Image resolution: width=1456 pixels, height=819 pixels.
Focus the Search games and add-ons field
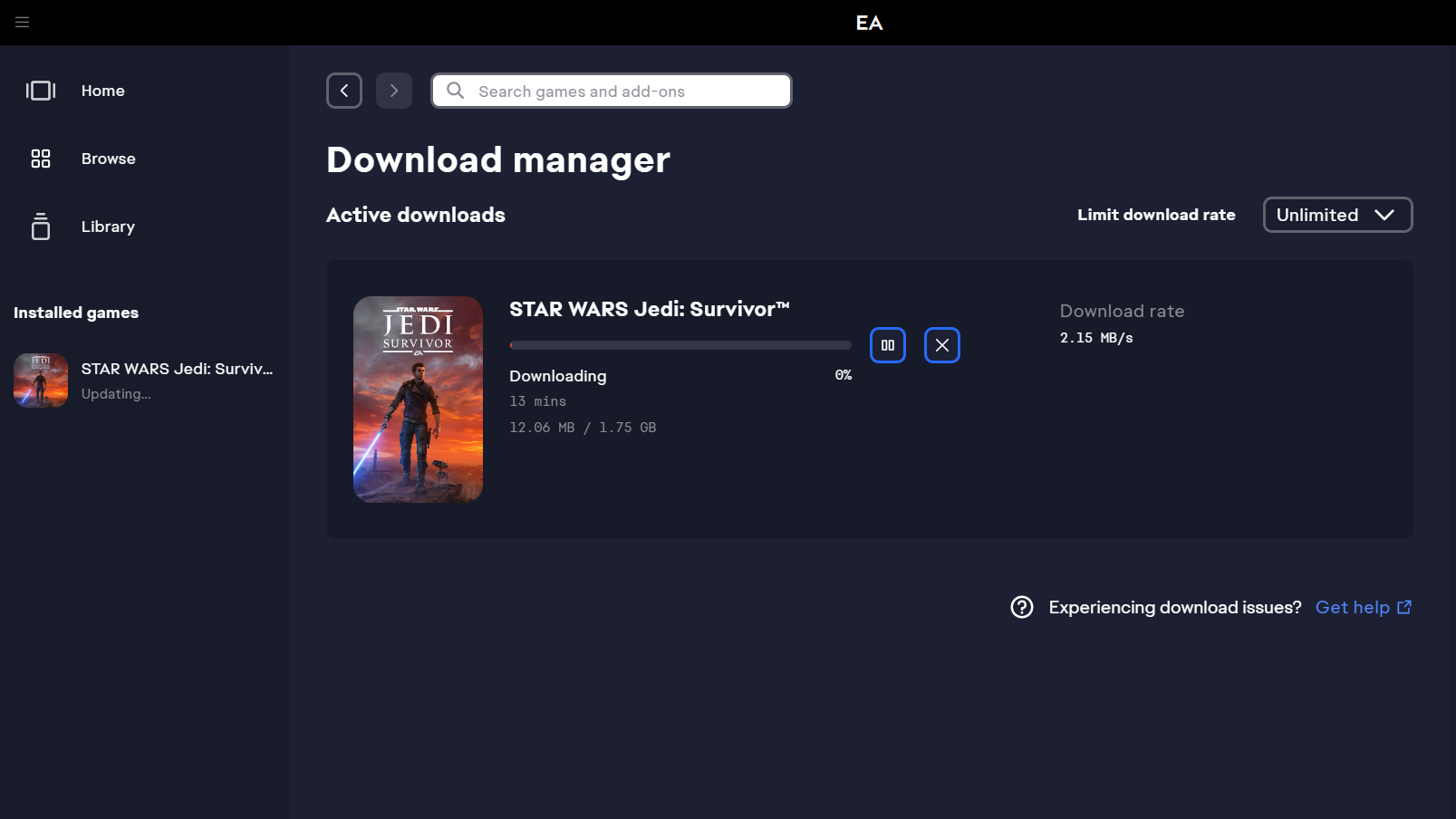click(x=625, y=91)
